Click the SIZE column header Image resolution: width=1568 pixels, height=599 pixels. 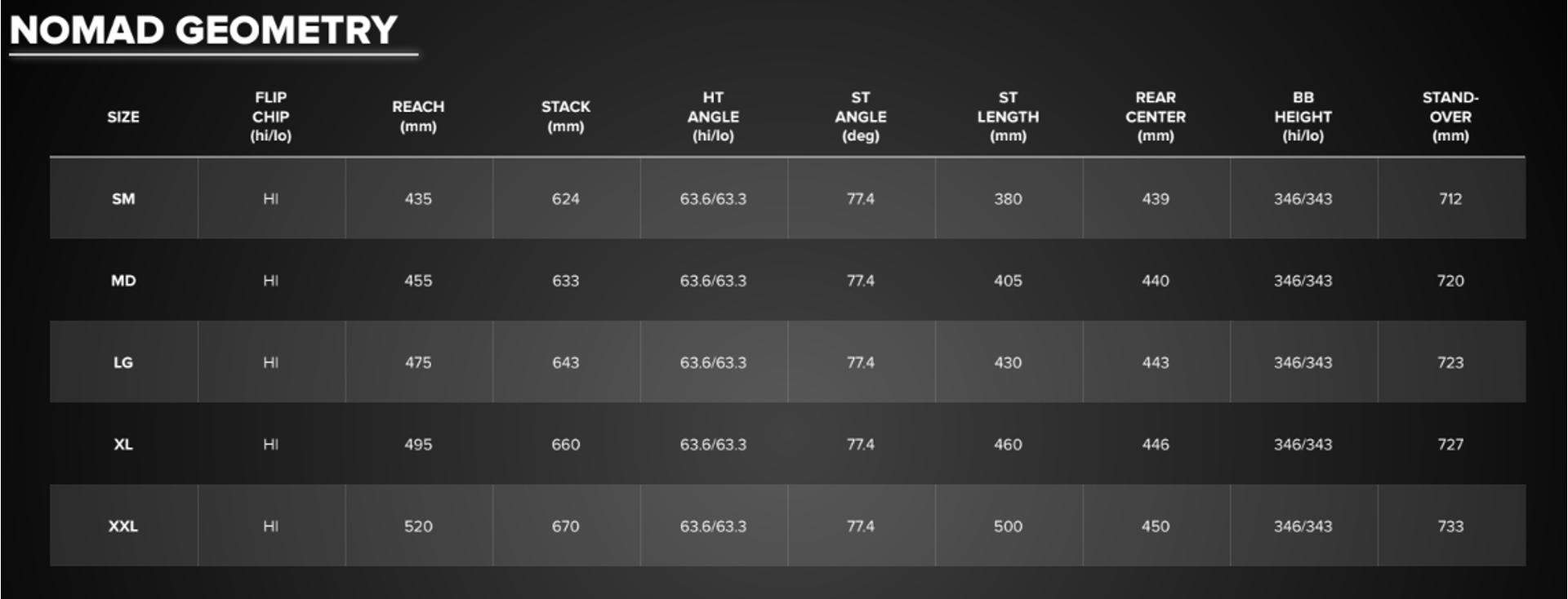[123, 117]
